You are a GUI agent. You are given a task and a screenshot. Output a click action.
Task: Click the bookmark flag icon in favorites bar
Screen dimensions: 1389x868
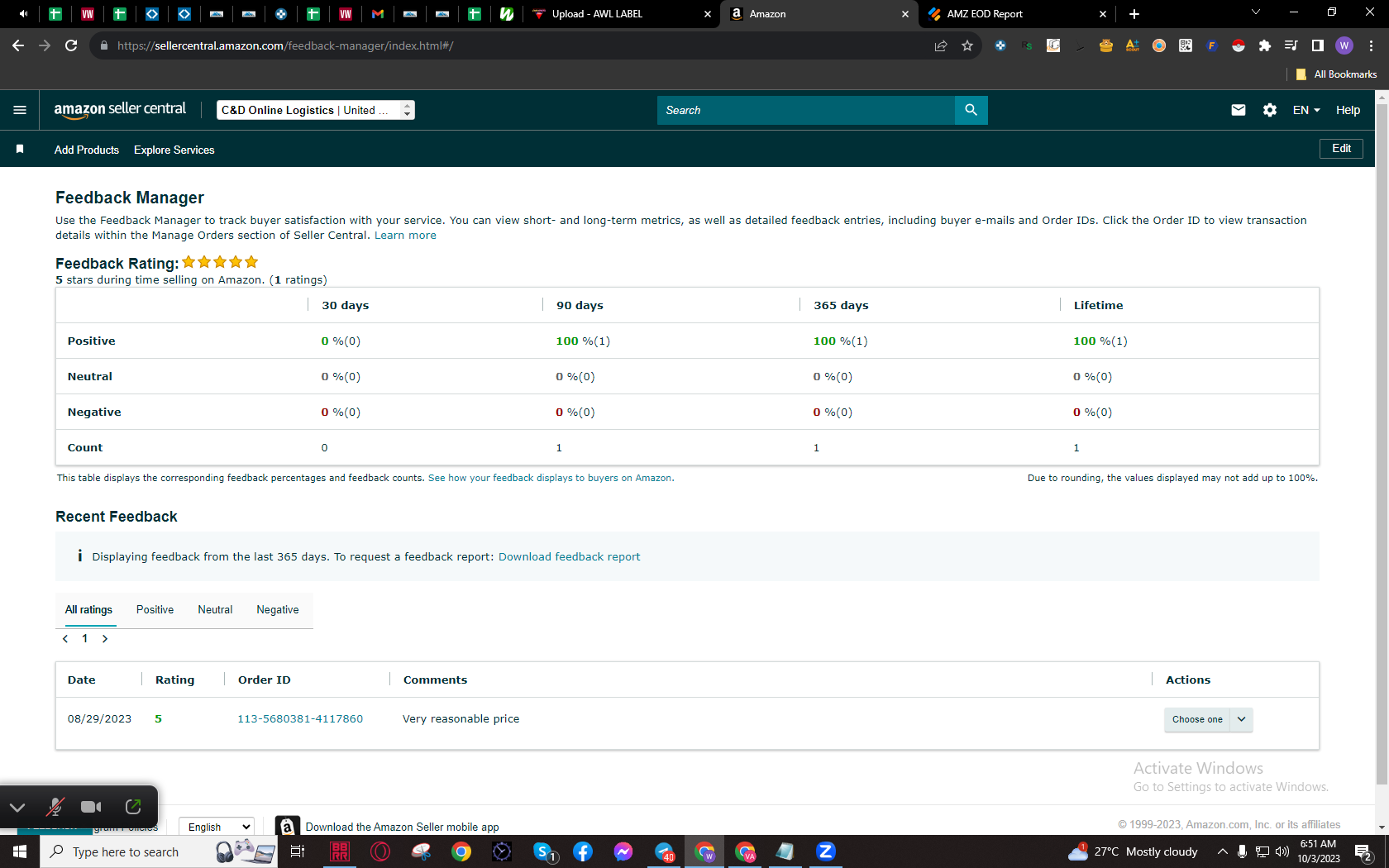[20, 150]
